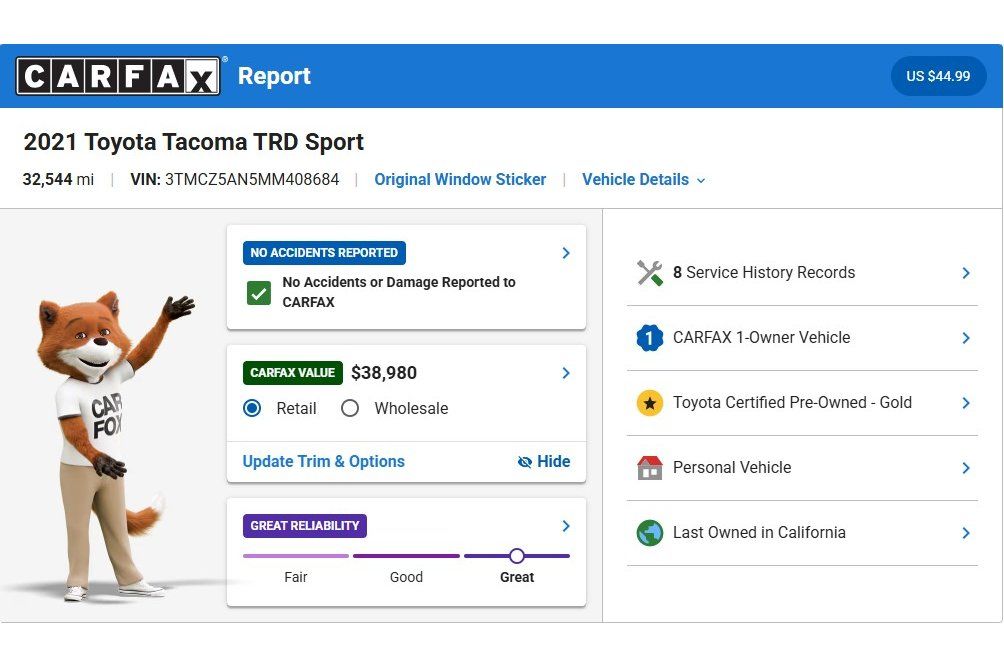The width and height of the screenshot is (1004, 669).
Task: Open 8 Service History Records row
Action: tap(802, 273)
